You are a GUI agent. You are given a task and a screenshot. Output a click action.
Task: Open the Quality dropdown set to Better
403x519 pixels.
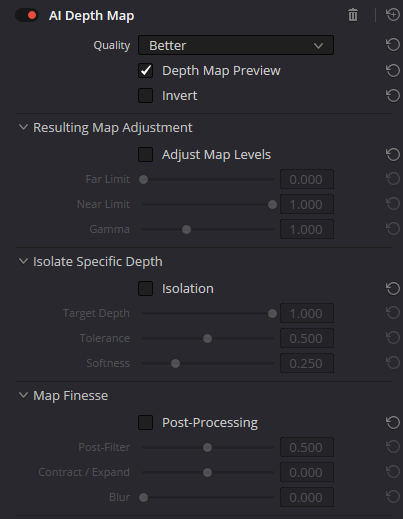[x=236, y=45]
